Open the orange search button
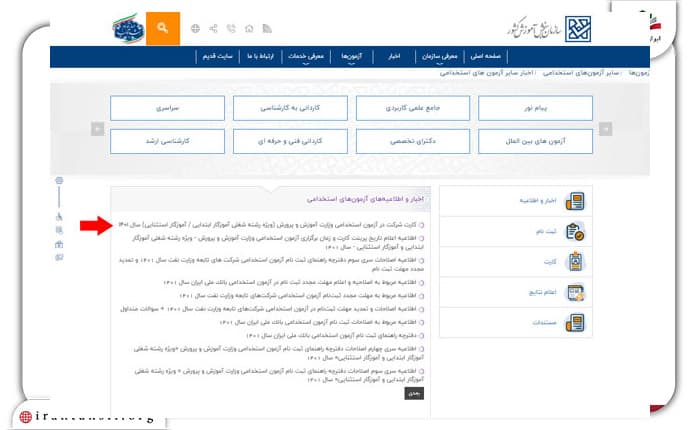 pyautogui.click(x=163, y=28)
